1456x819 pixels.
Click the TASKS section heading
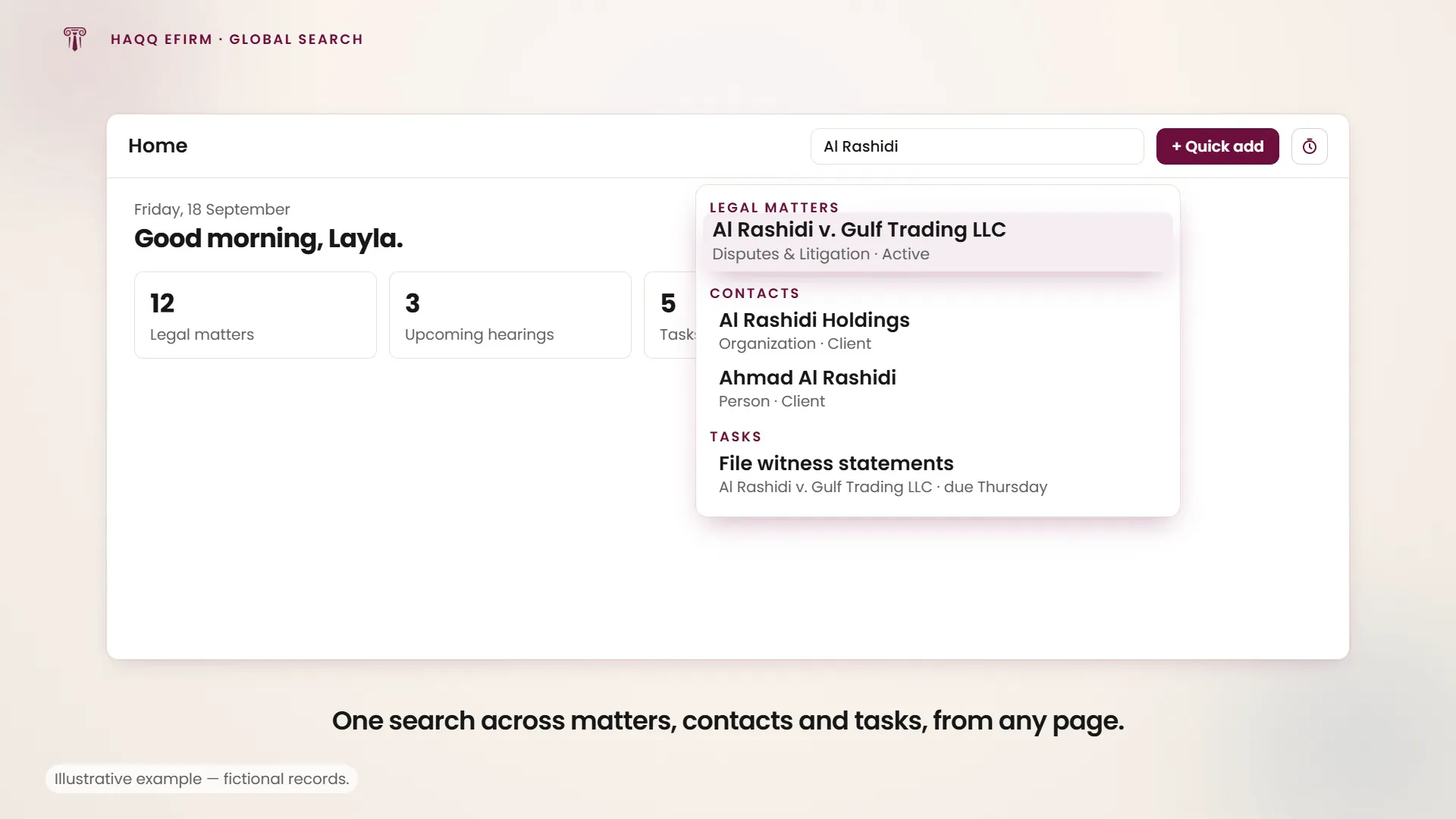click(736, 437)
